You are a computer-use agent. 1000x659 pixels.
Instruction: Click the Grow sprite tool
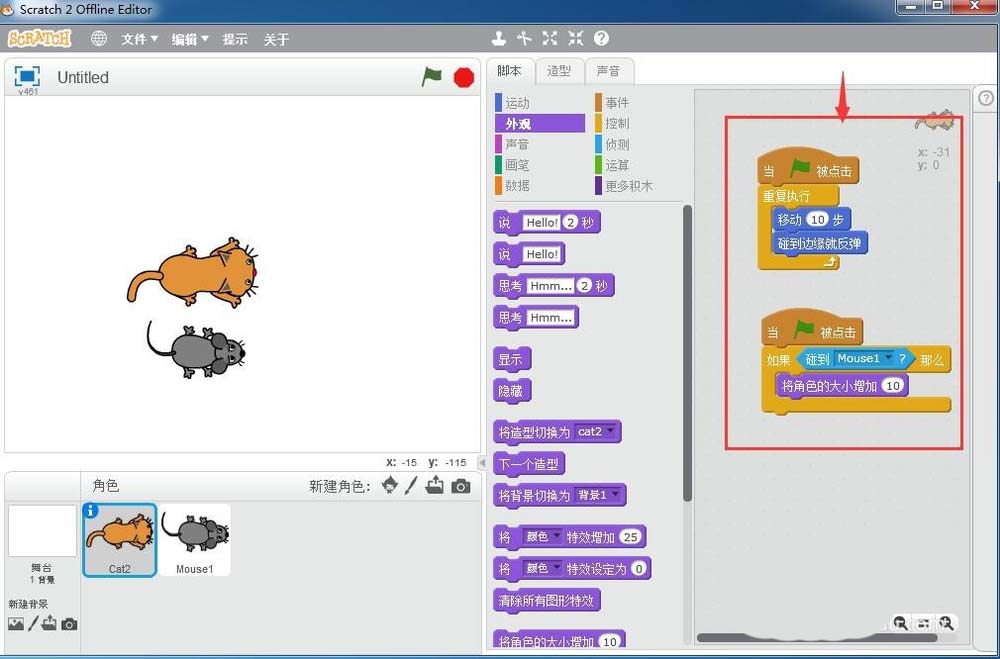pyautogui.click(x=550, y=38)
